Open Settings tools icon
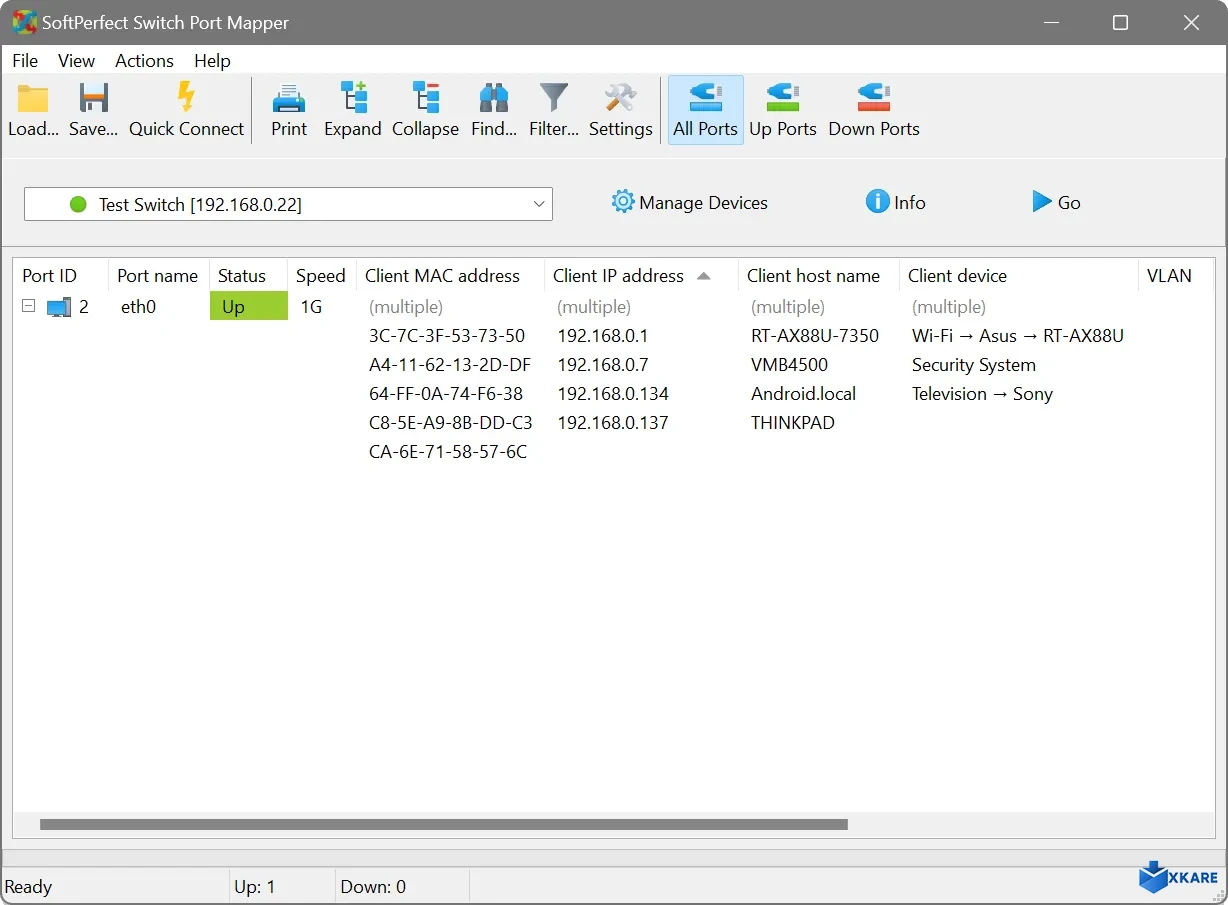 point(620,98)
